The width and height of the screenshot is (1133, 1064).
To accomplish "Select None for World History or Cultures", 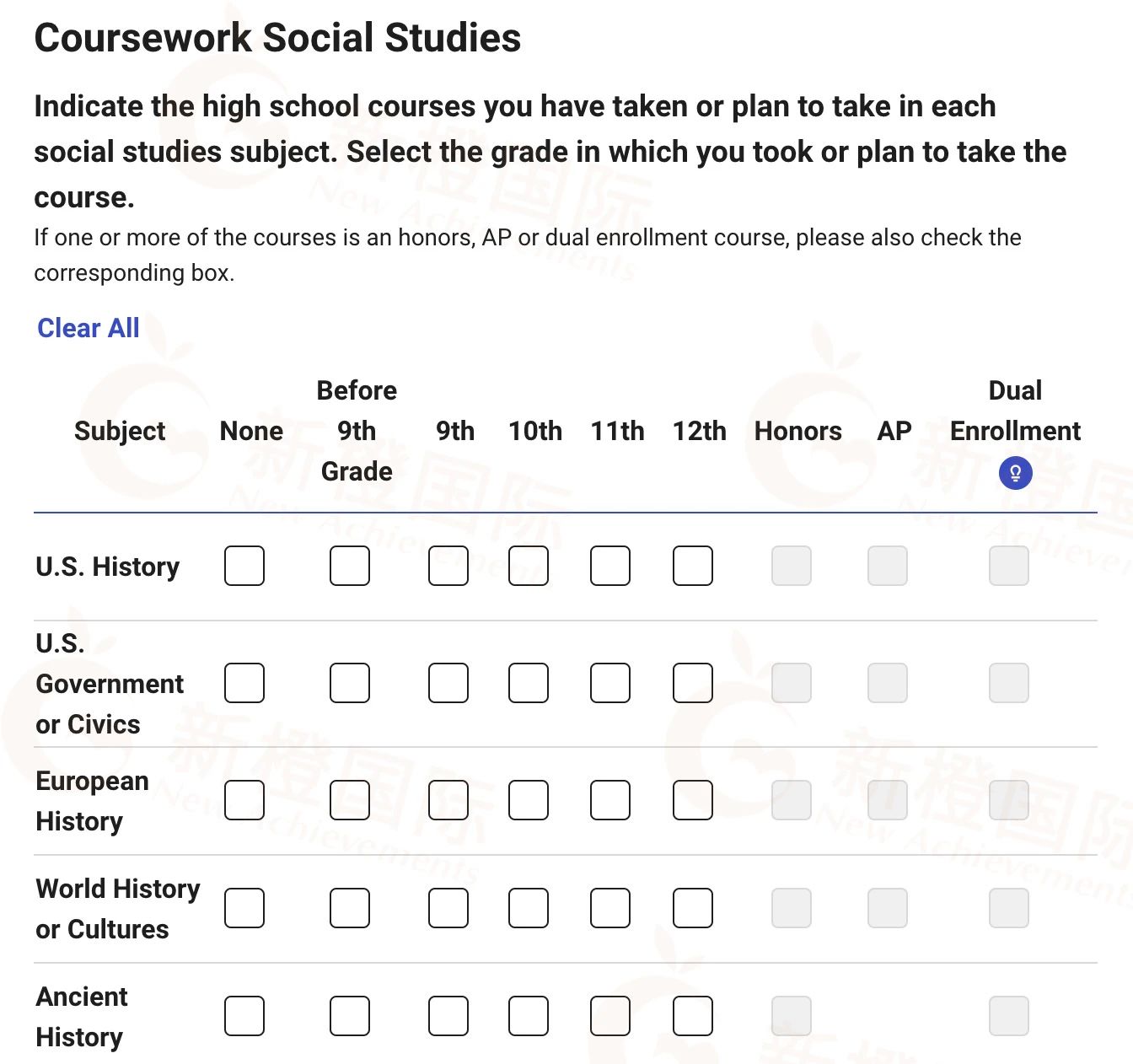I will click(x=244, y=908).
